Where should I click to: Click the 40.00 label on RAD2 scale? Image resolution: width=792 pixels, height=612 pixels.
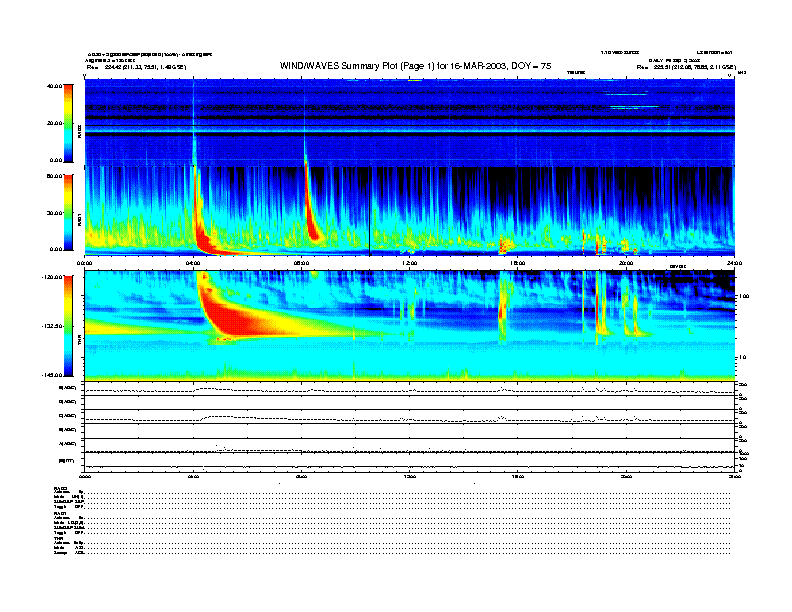[x=54, y=86]
